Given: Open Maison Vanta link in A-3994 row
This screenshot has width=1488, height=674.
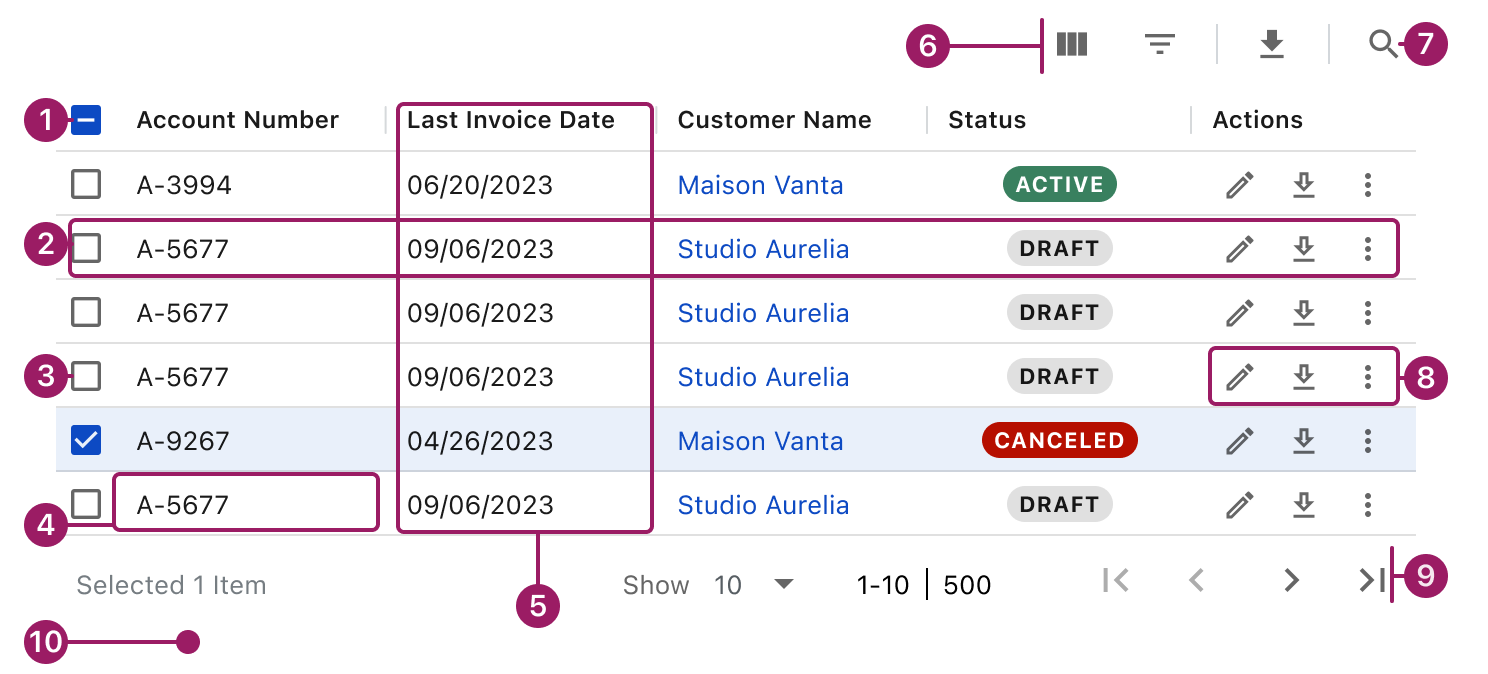Looking at the screenshot, I should pyautogui.click(x=760, y=185).
